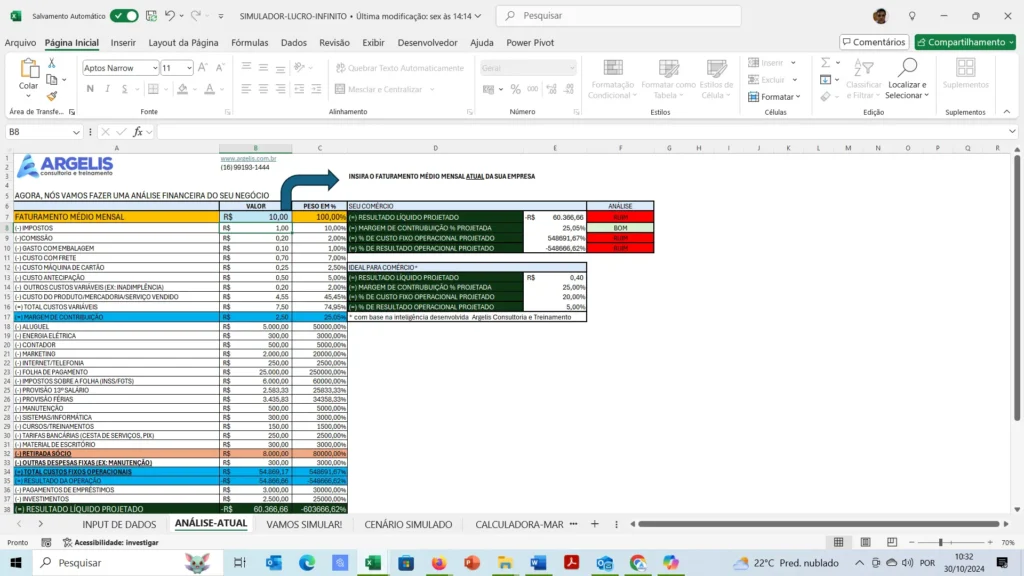This screenshot has height=576, width=1024.
Task: Add a new sheet with plus icon
Action: click(x=594, y=524)
